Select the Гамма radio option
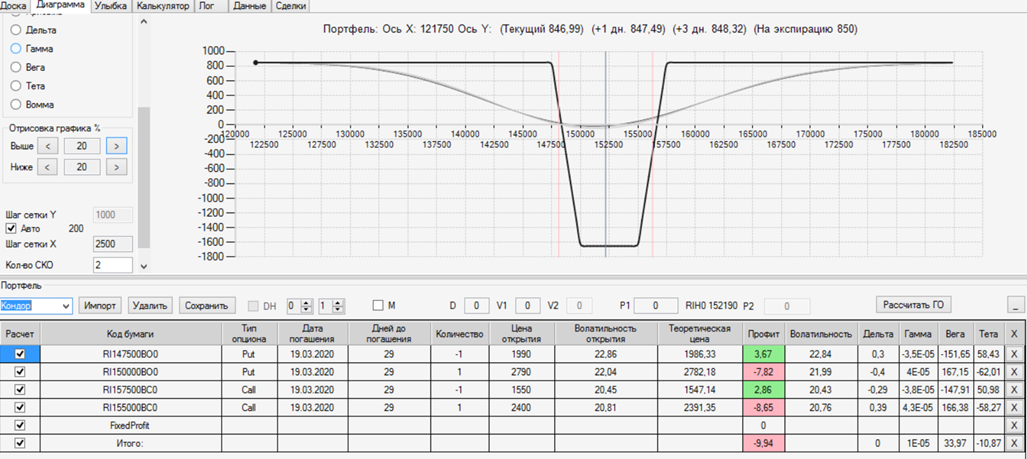1027x459 pixels. (16, 48)
